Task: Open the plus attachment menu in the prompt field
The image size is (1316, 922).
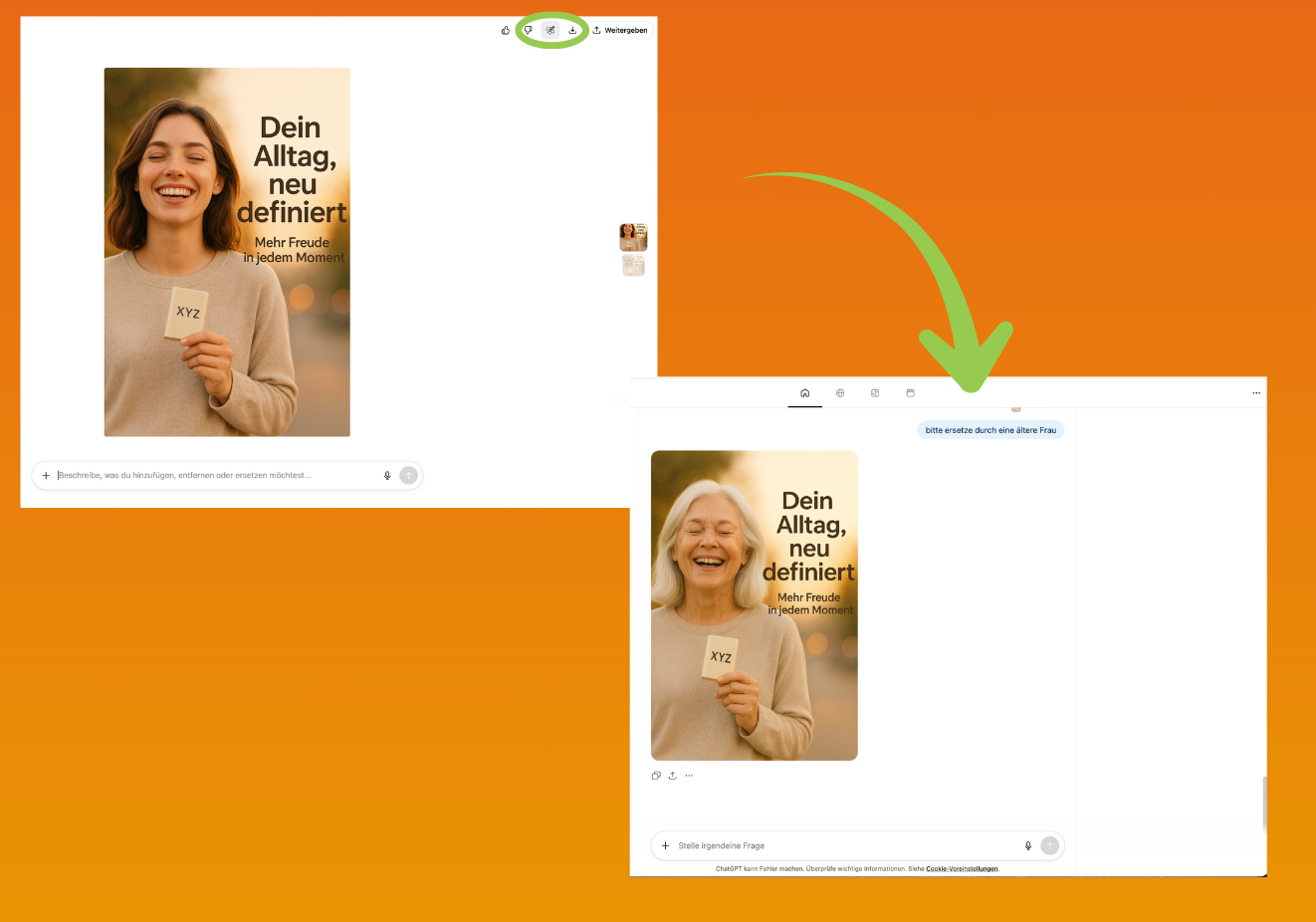Action: coord(46,475)
